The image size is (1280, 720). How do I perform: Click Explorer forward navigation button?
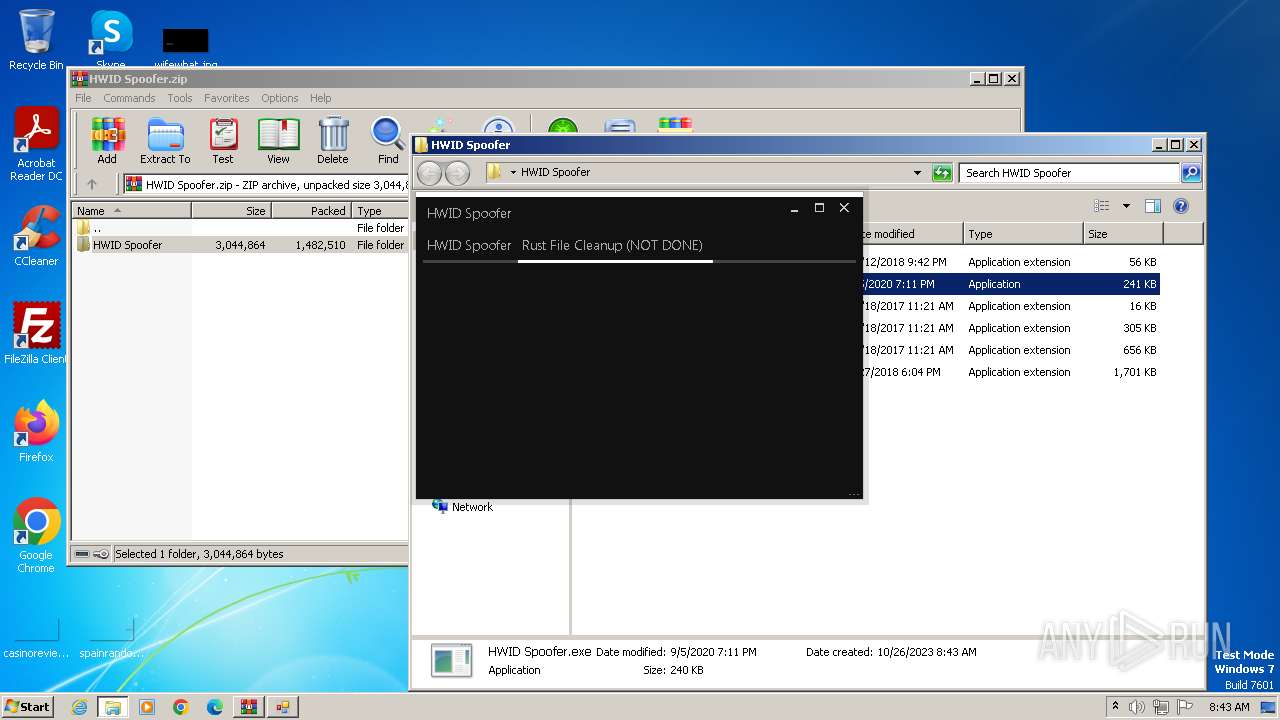click(457, 173)
